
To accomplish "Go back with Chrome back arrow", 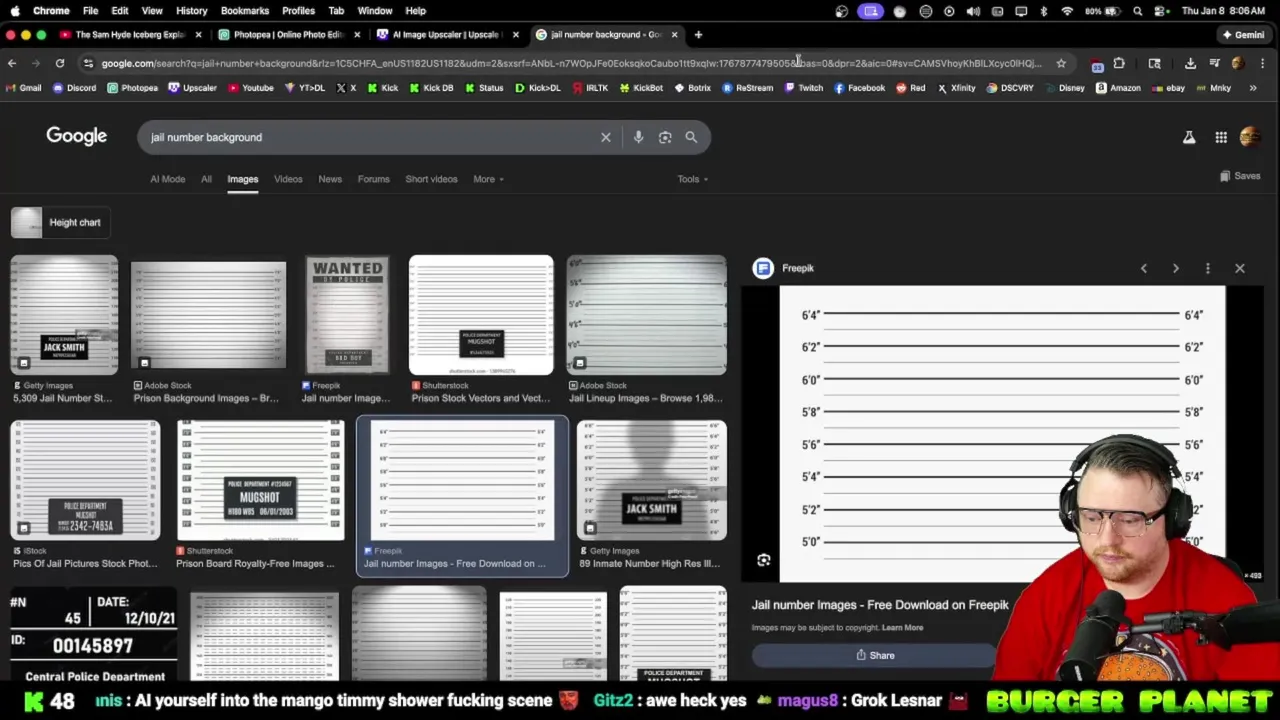I will (x=12, y=63).
